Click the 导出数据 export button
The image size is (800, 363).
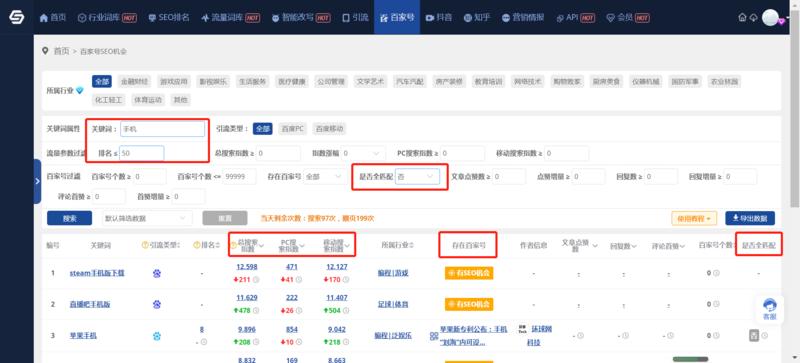click(x=750, y=219)
